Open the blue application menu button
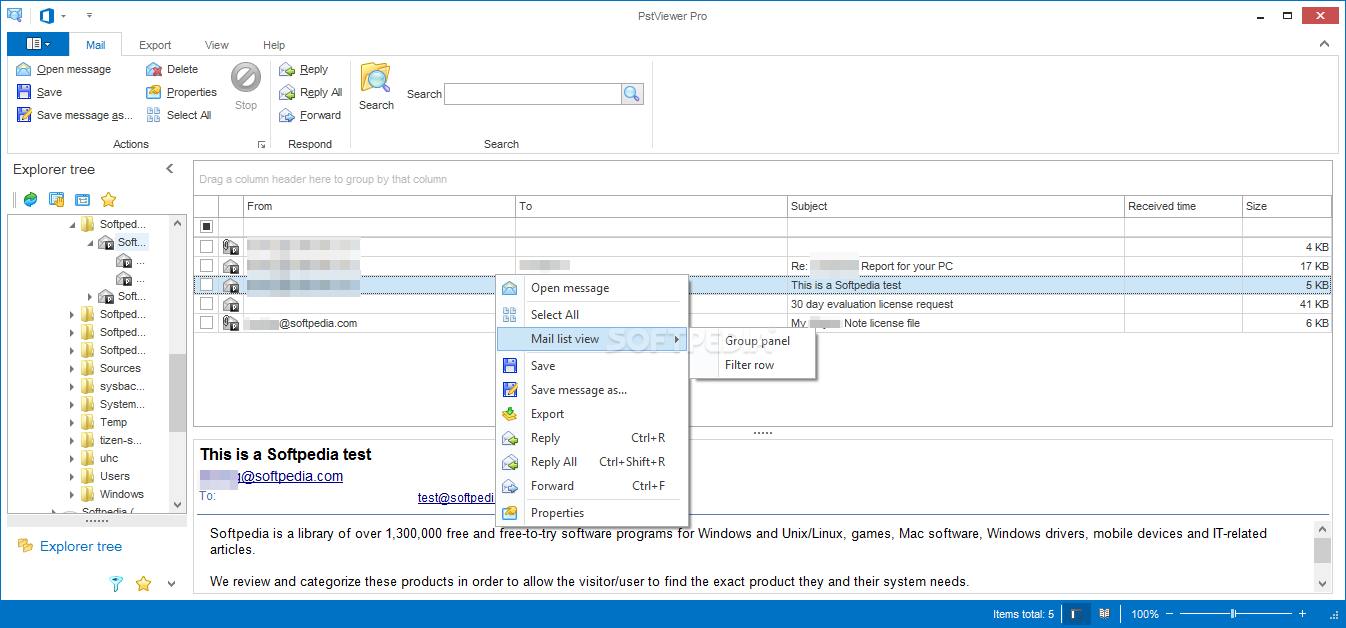 pyautogui.click(x=38, y=44)
